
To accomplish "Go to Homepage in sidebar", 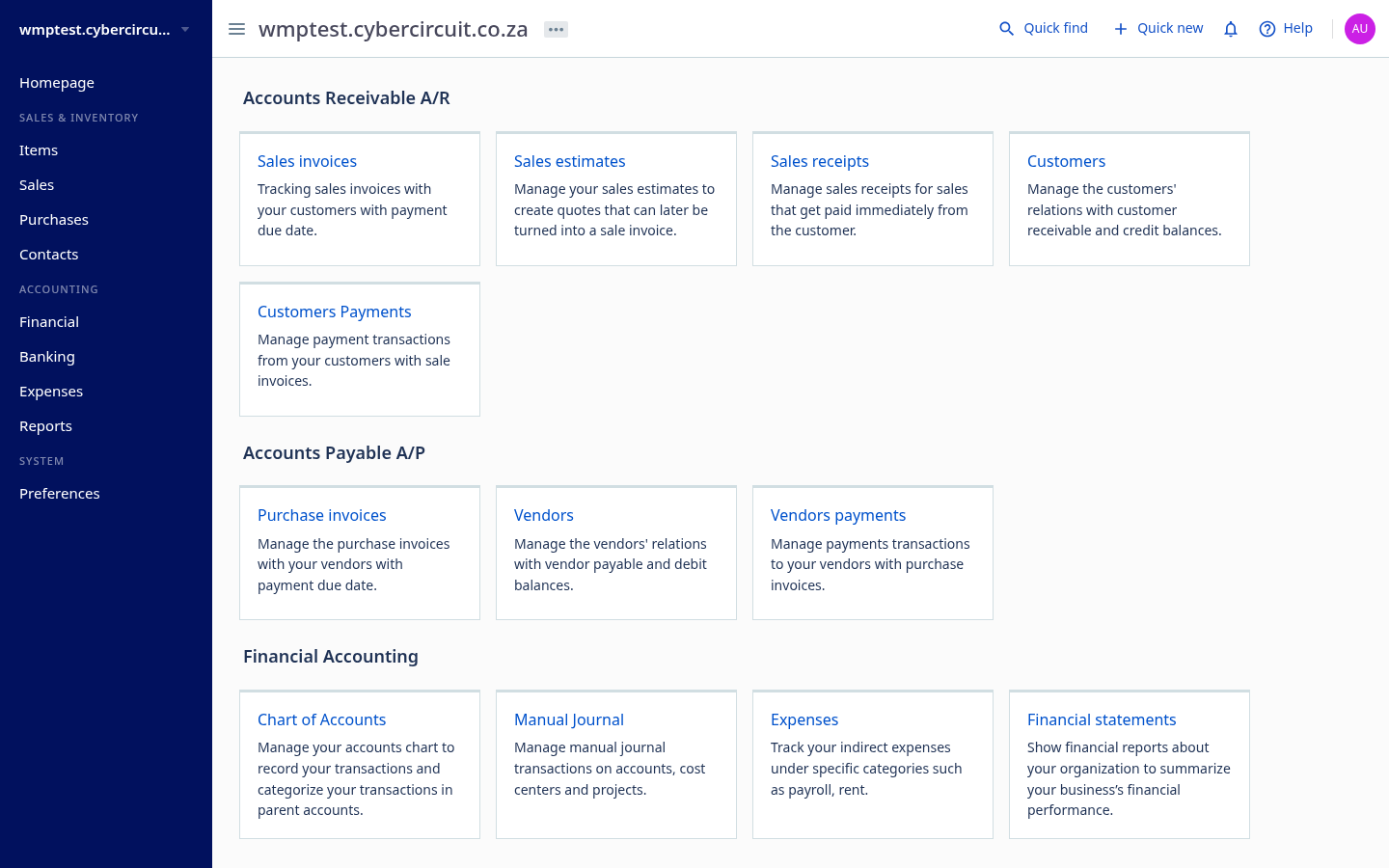I will [x=57, y=83].
